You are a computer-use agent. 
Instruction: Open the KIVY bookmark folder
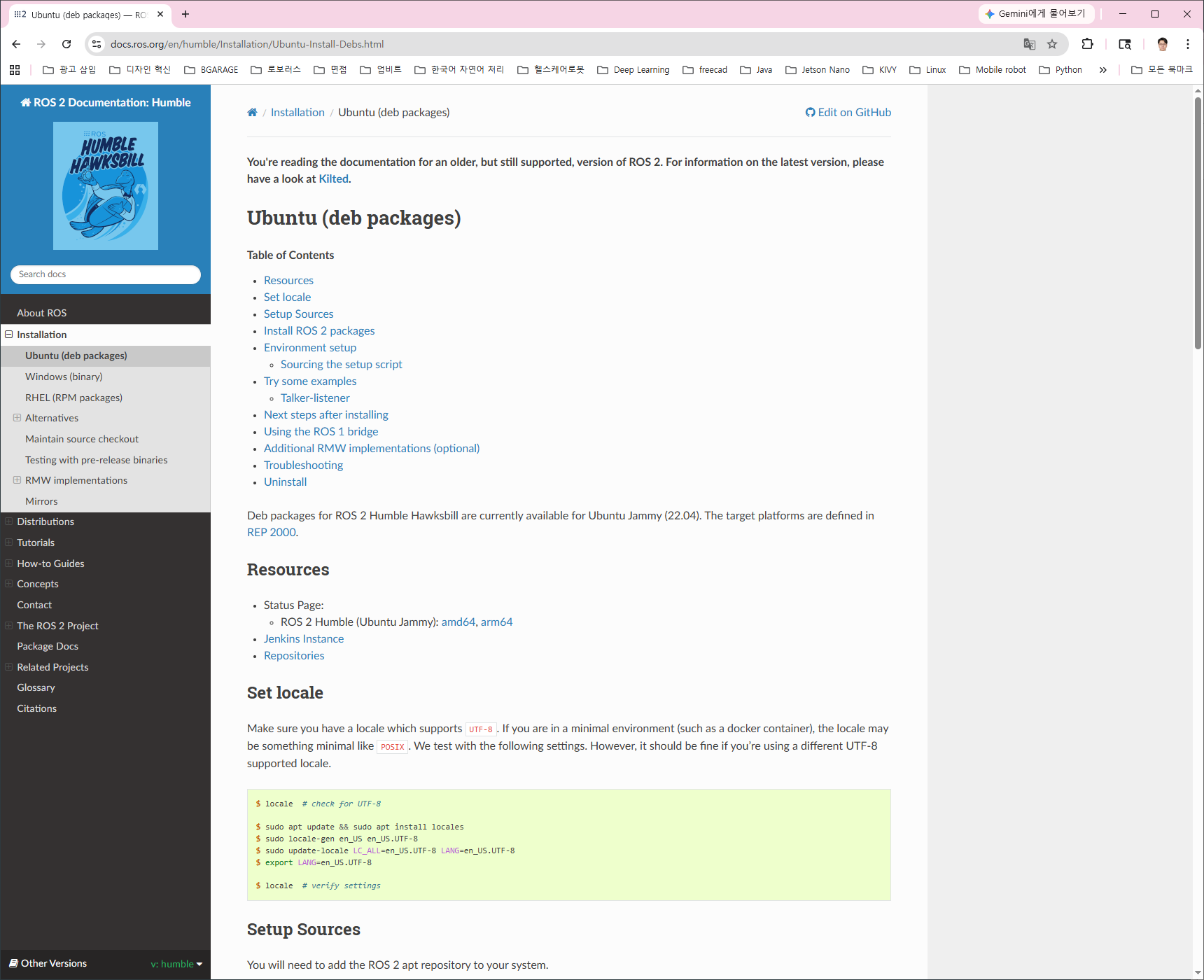[880, 70]
